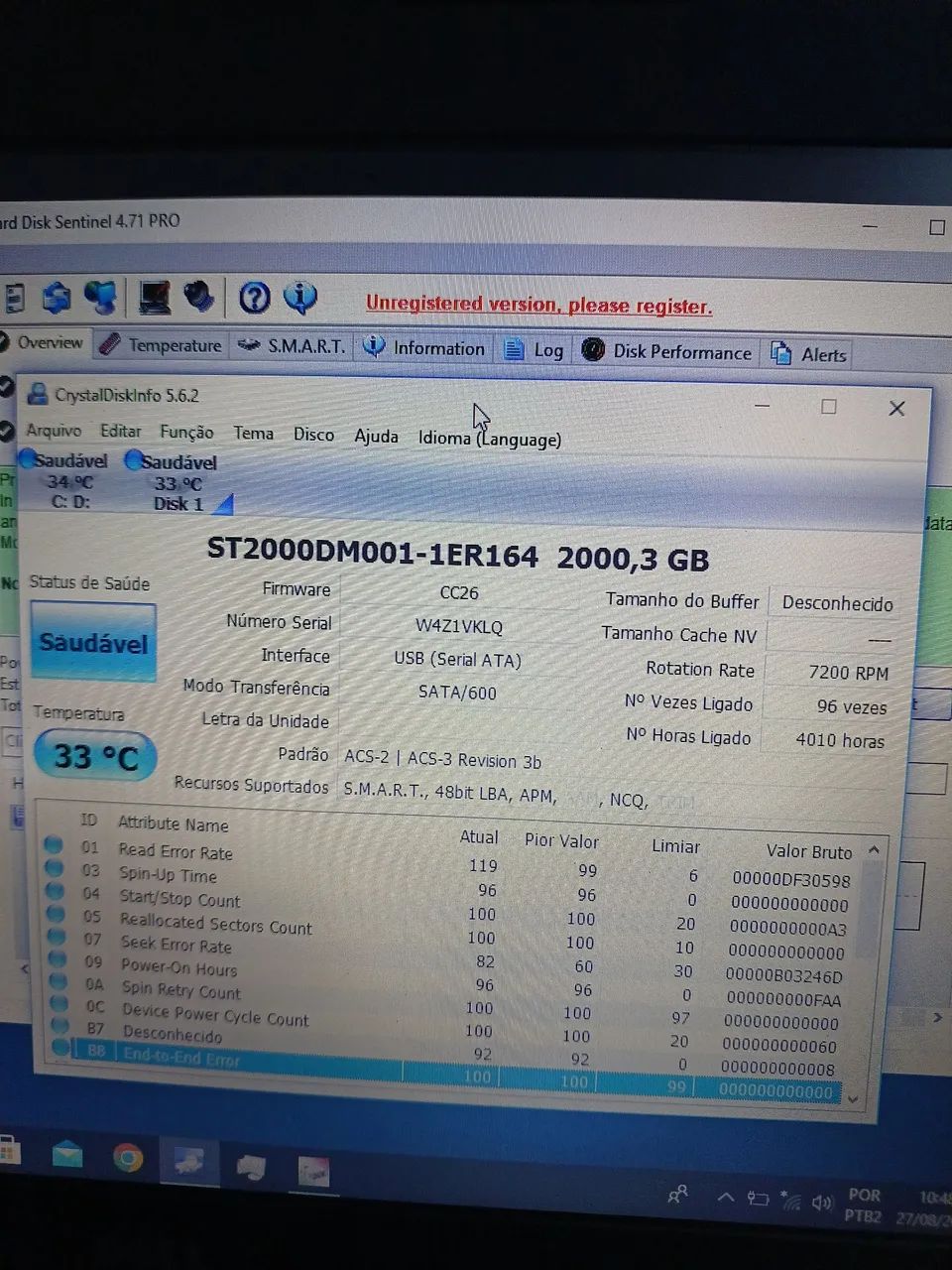Open the Mail app from the taskbar
The width and height of the screenshot is (952, 1270).
[x=67, y=1154]
